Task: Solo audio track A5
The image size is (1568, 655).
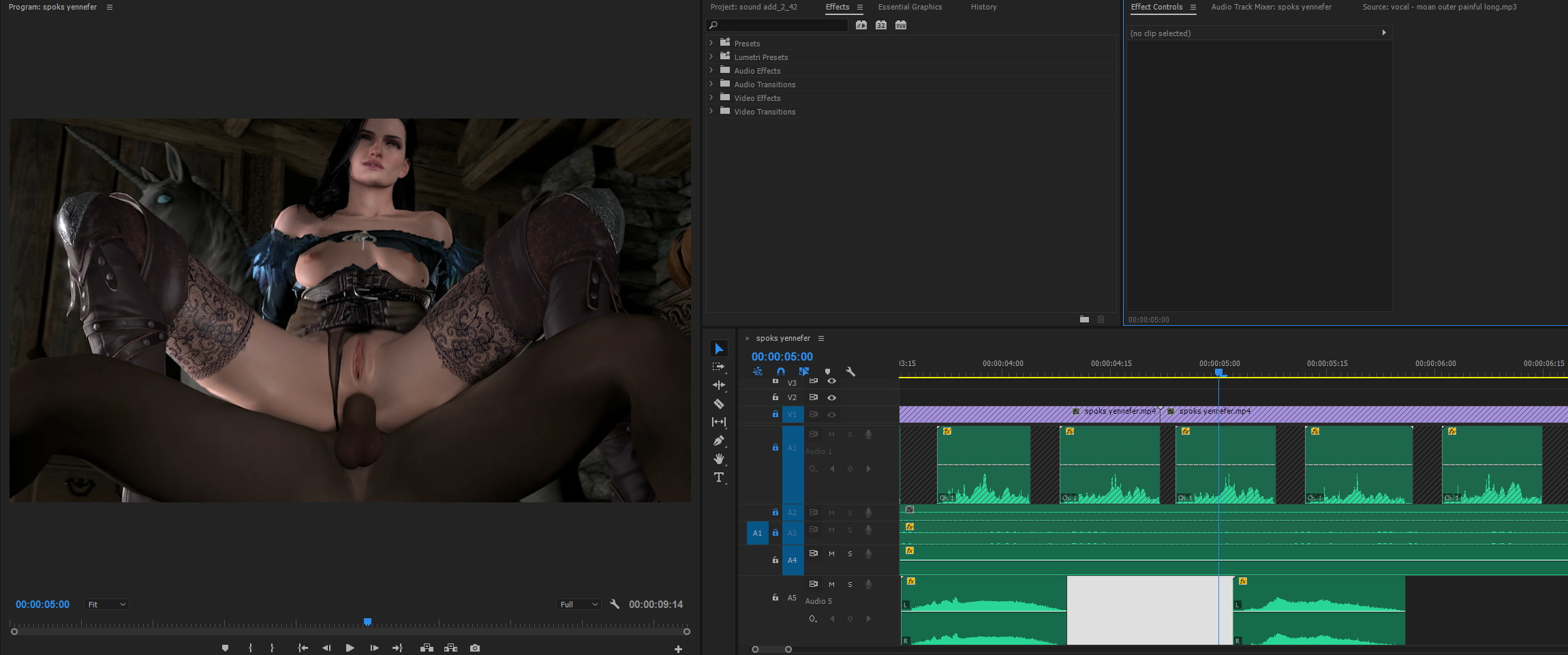Action: point(850,584)
